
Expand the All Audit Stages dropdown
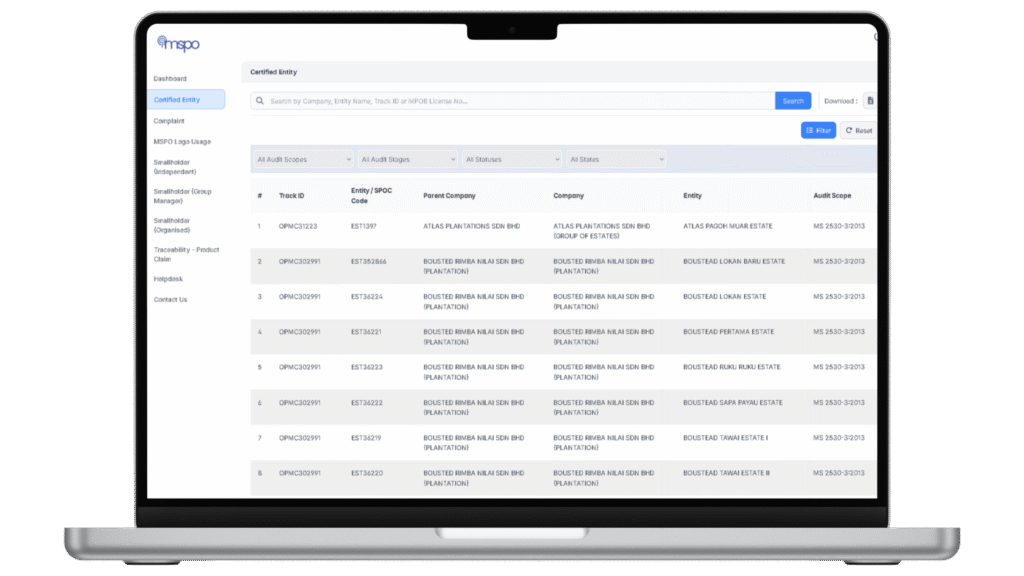click(x=407, y=159)
